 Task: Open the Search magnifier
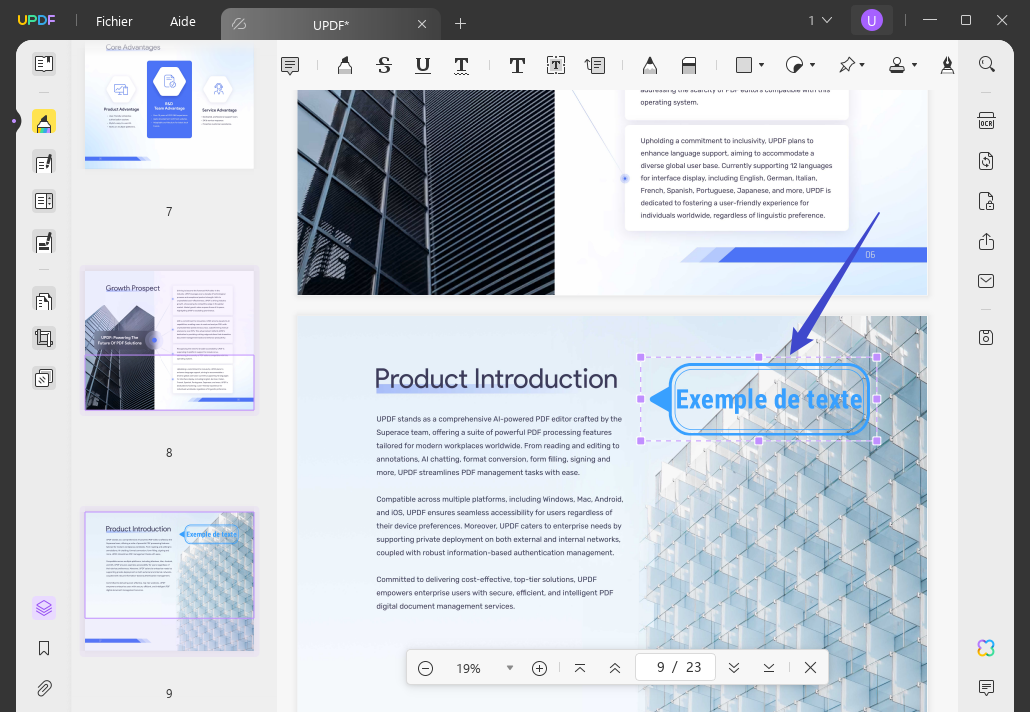[x=986, y=64]
